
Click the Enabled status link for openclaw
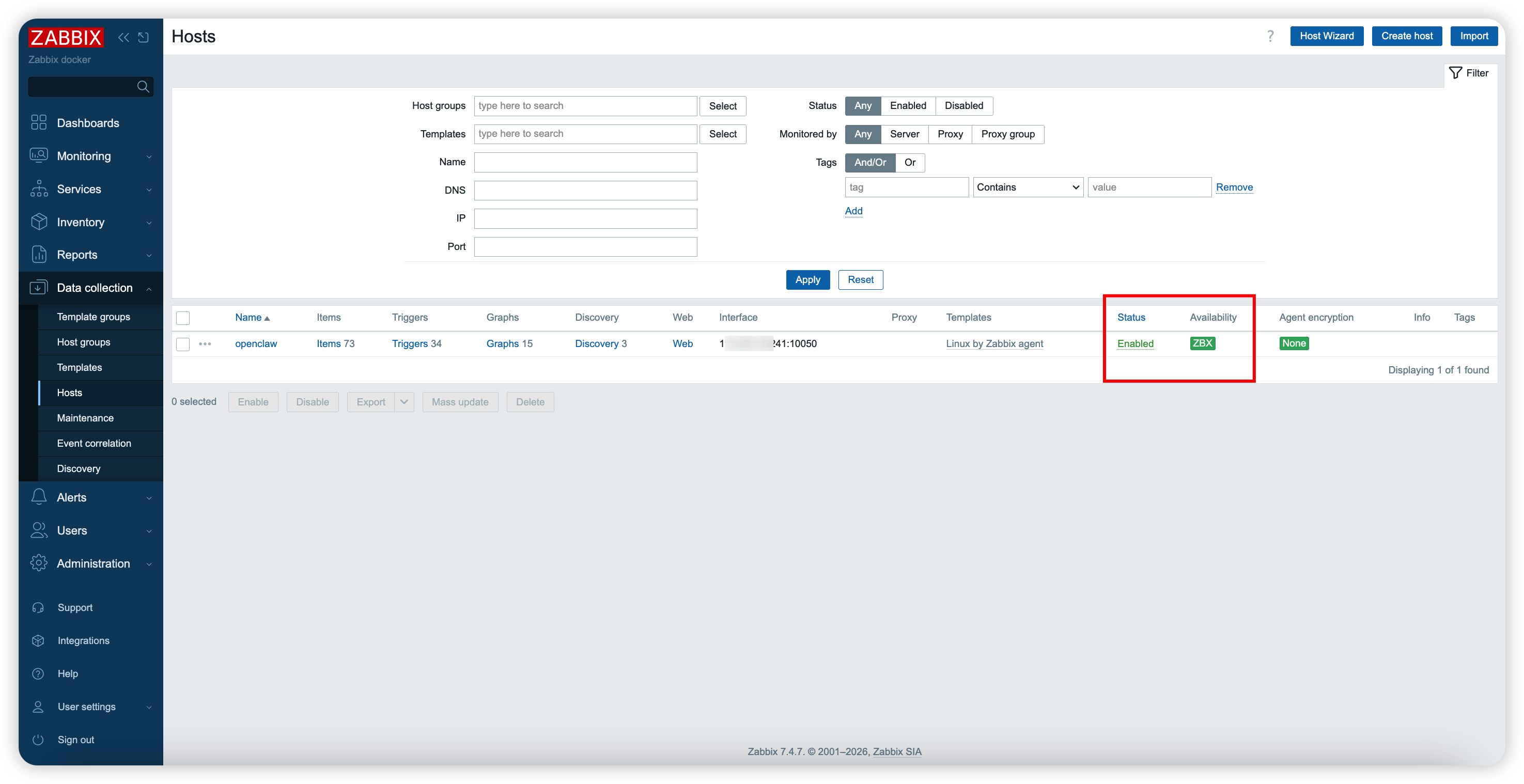coord(1134,343)
